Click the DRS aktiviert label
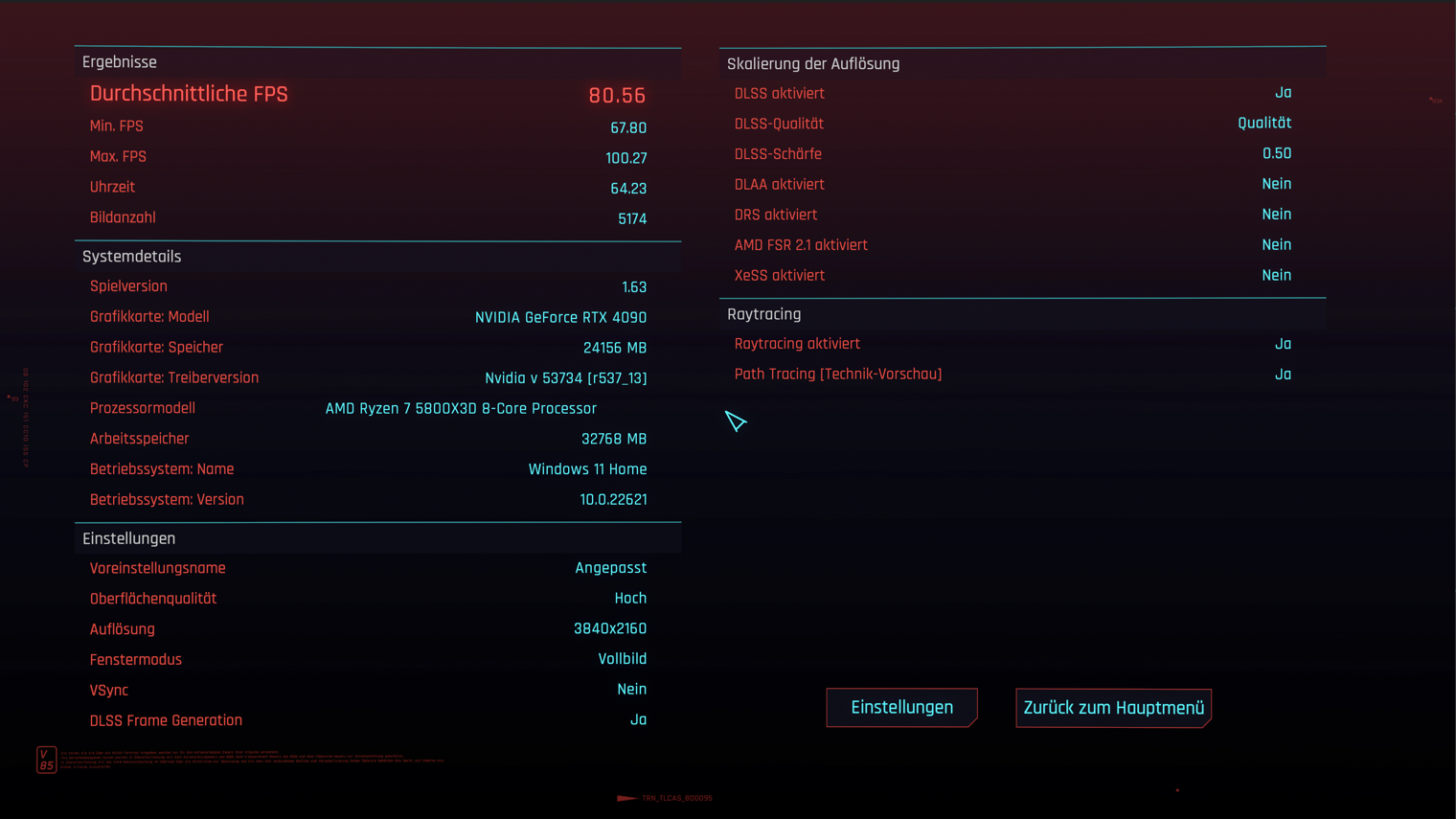Screen dimensions: 1456x819 (x=776, y=216)
